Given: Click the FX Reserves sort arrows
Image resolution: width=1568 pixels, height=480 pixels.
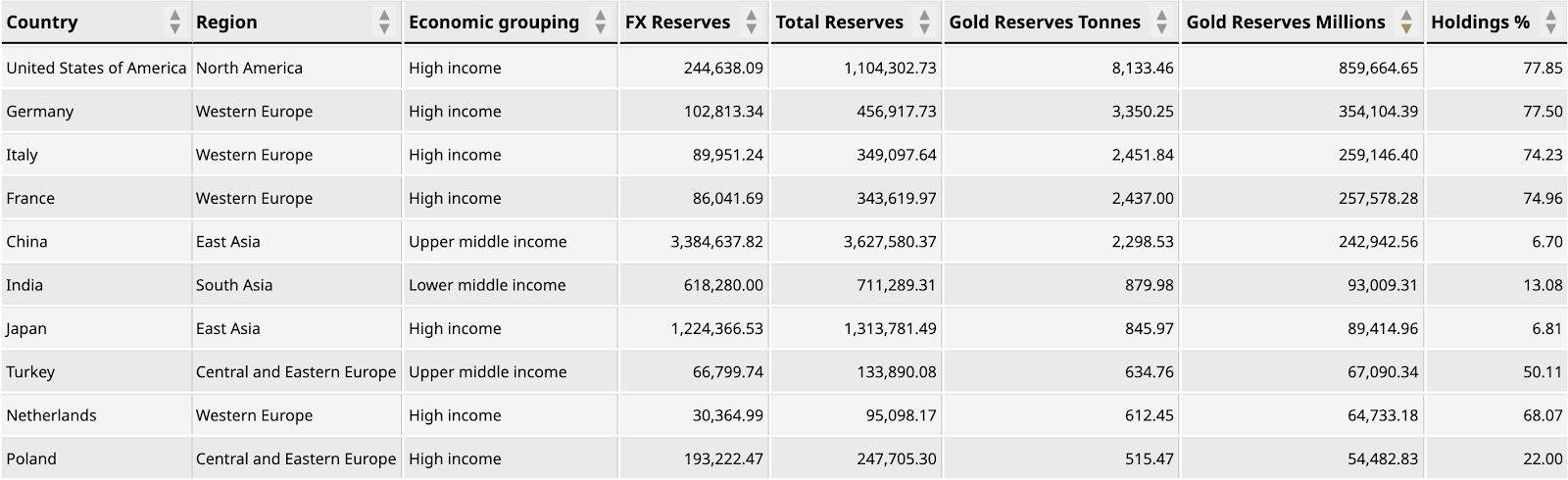Looking at the screenshot, I should (x=751, y=22).
